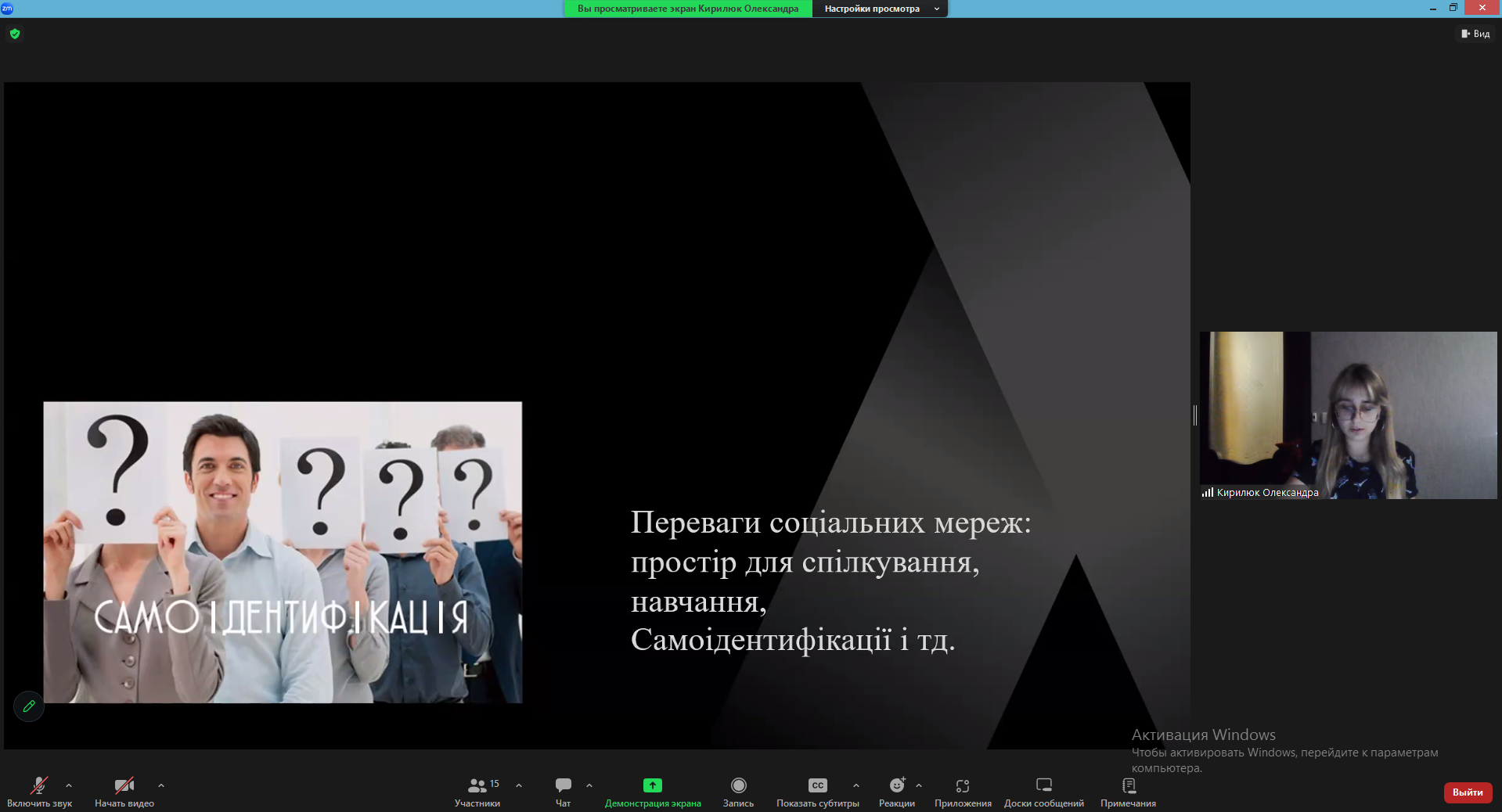Viewport: 1502px width, 812px height.
Task: Open Приложения apps panel
Action: (x=963, y=792)
